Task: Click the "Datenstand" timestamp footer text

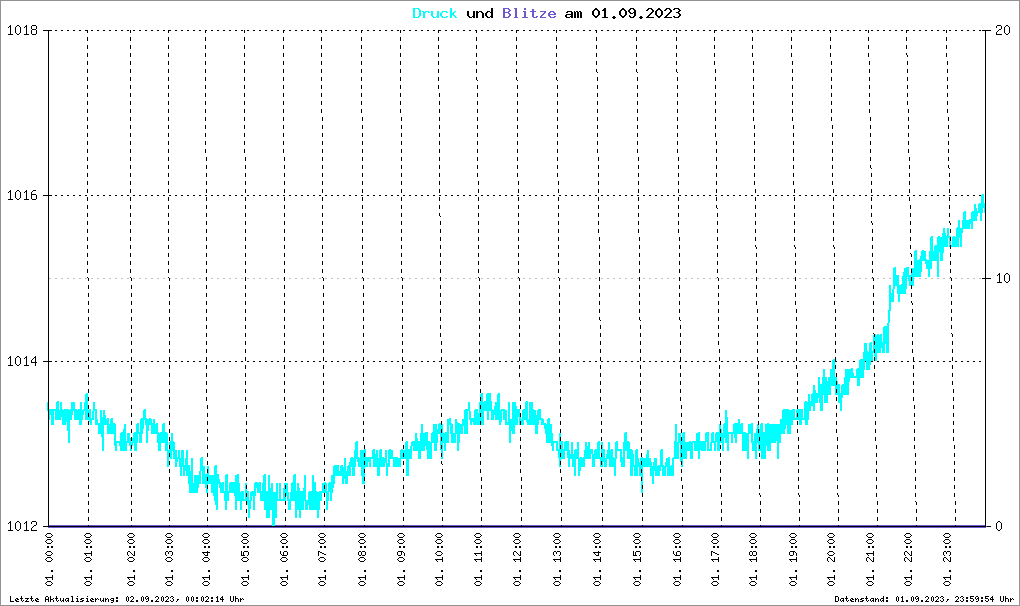Action: click(924, 598)
